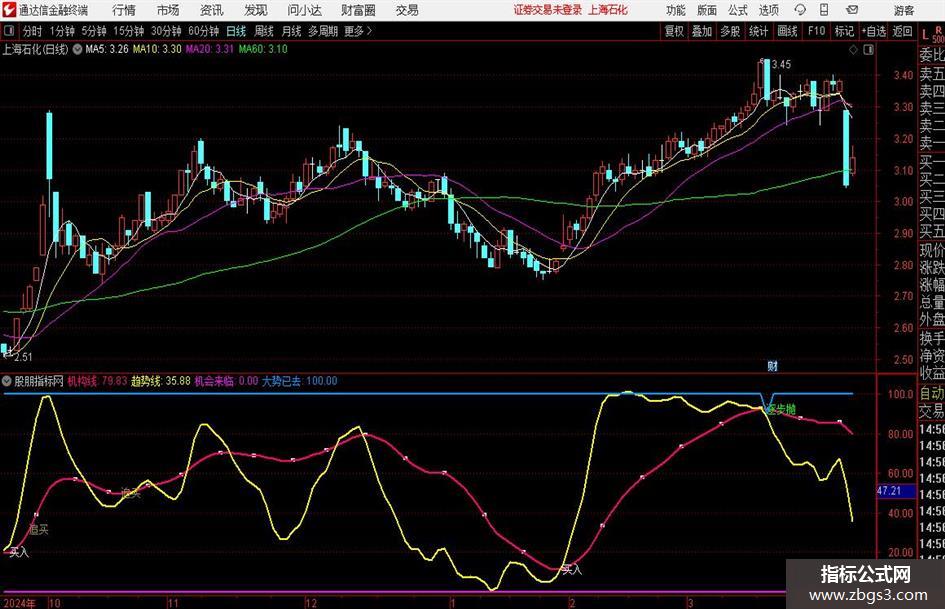Open the customer service headset icon

[800, 10]
